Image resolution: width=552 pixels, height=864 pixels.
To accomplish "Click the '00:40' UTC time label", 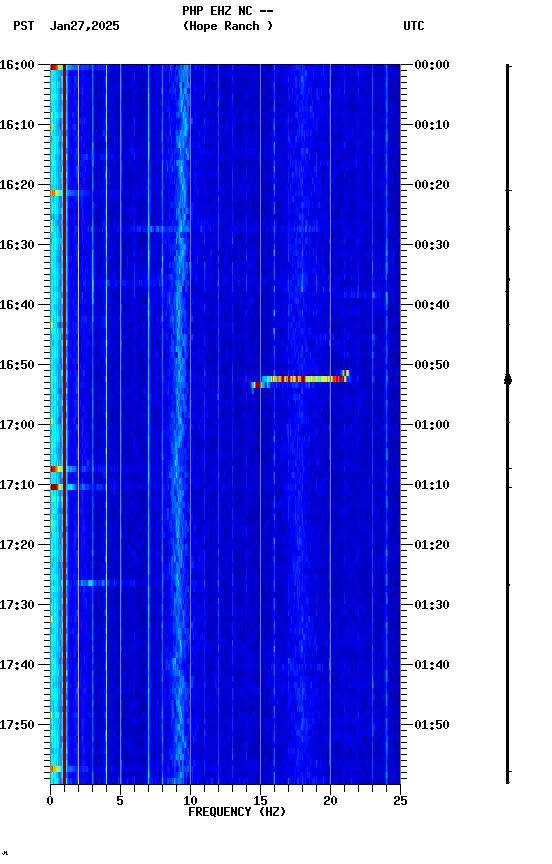I will coord(432,305).
